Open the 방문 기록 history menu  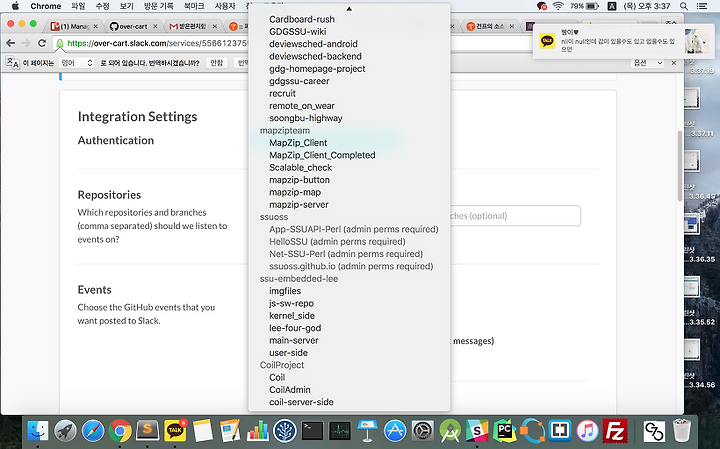(158, 6)
